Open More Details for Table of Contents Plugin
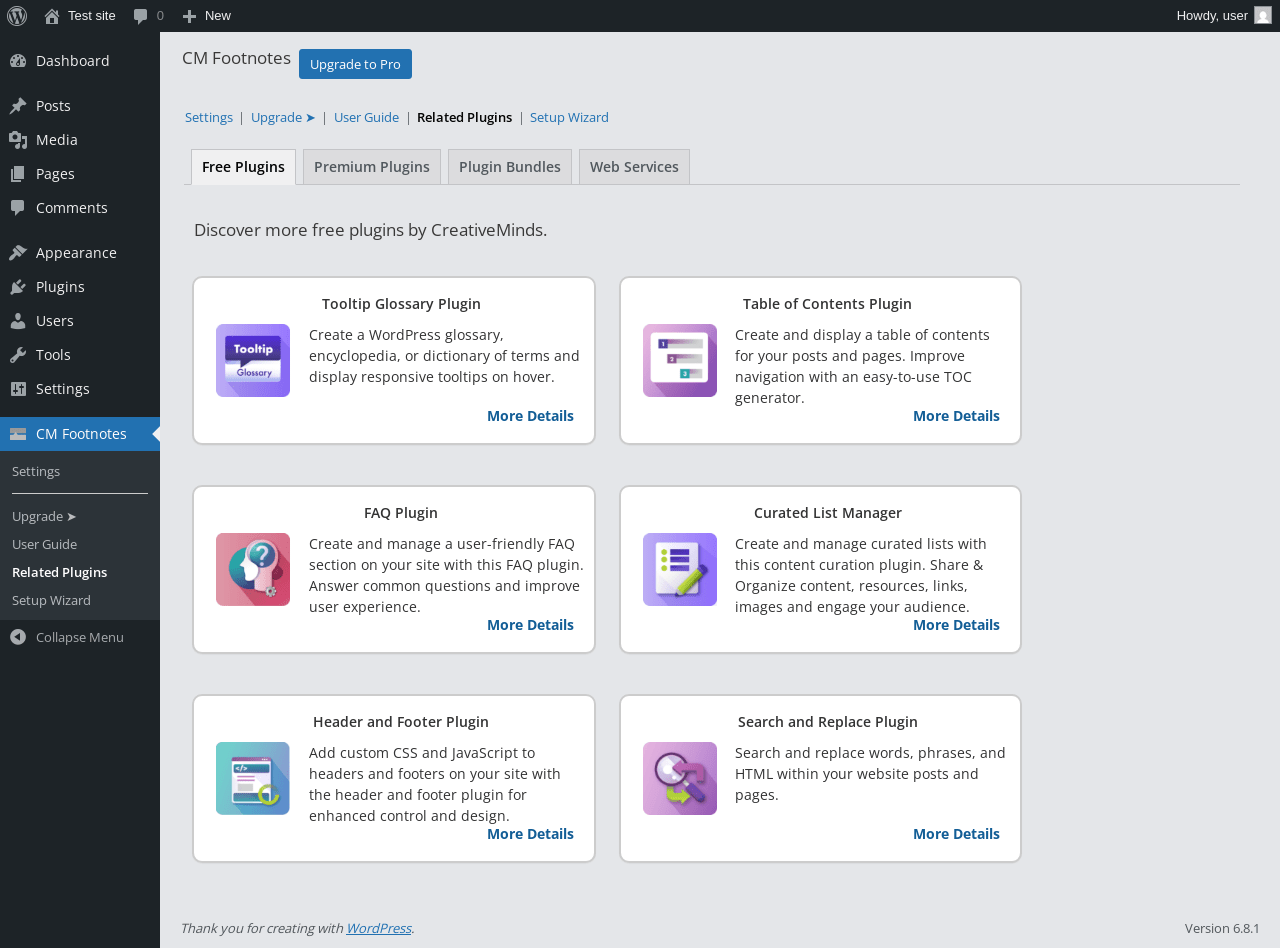The height and width of the screenshot is (948, 1280). click(x=956, y=416)
